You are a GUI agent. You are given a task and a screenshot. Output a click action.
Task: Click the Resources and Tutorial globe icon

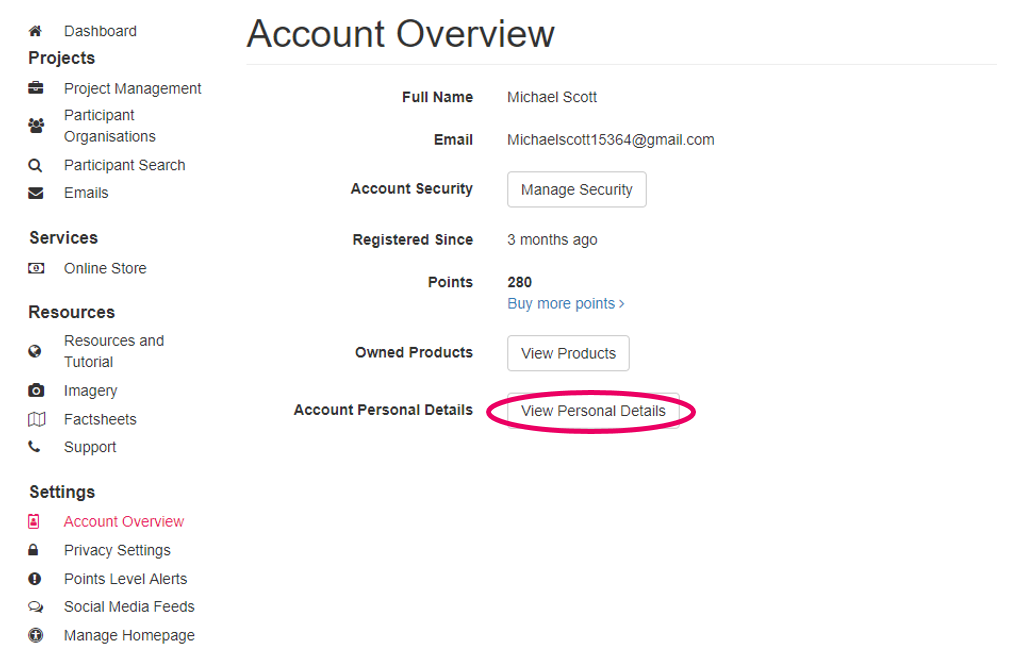point(35,351)
